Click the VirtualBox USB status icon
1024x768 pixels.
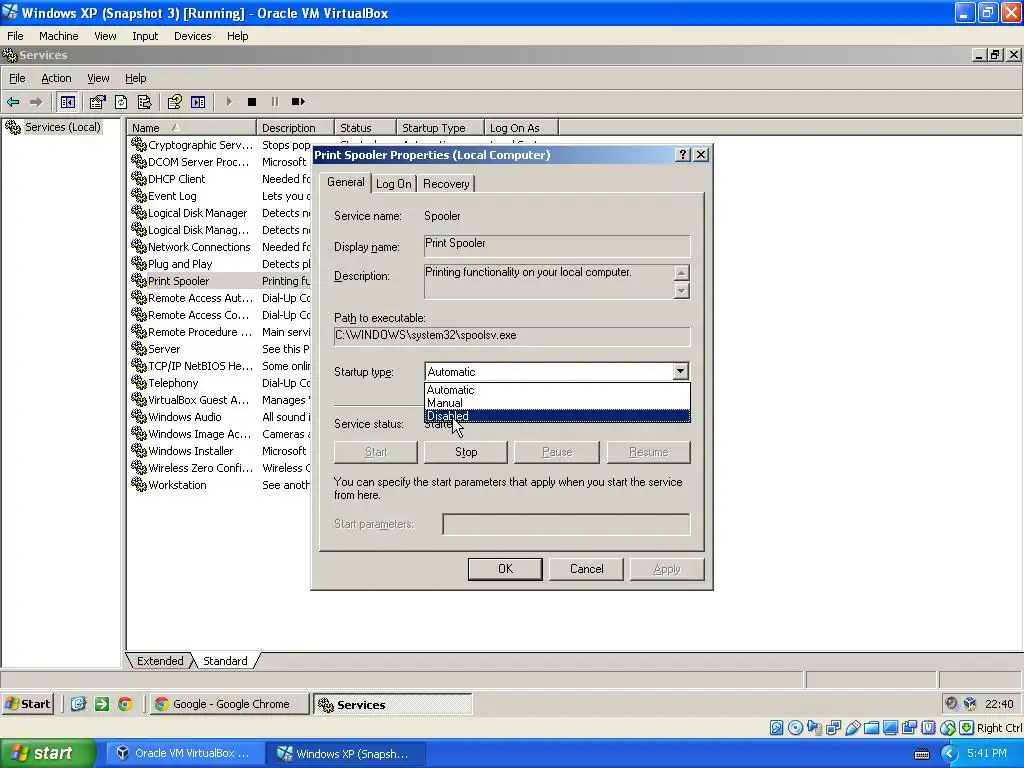pos(852,728)
